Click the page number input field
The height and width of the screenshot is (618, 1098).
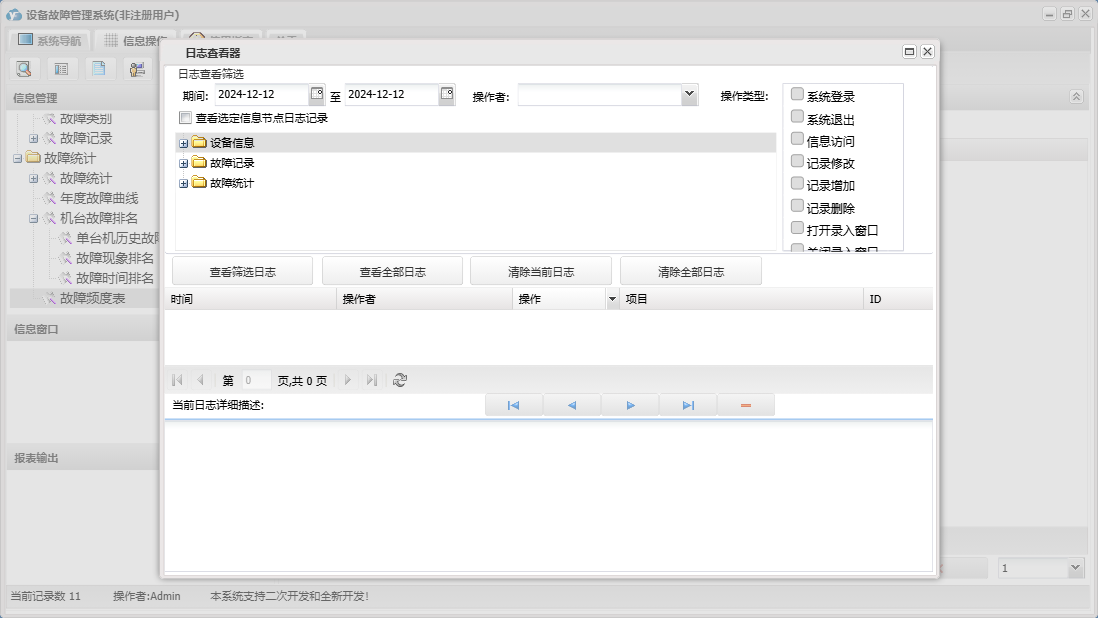(x=255, y=380)
